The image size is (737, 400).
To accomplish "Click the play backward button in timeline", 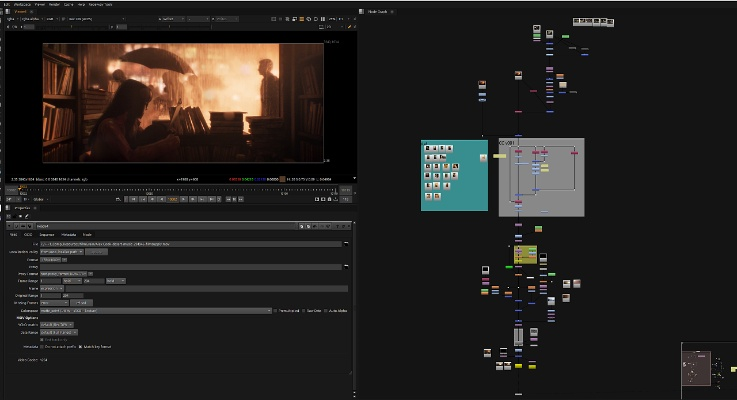I will tap(159, 199).
